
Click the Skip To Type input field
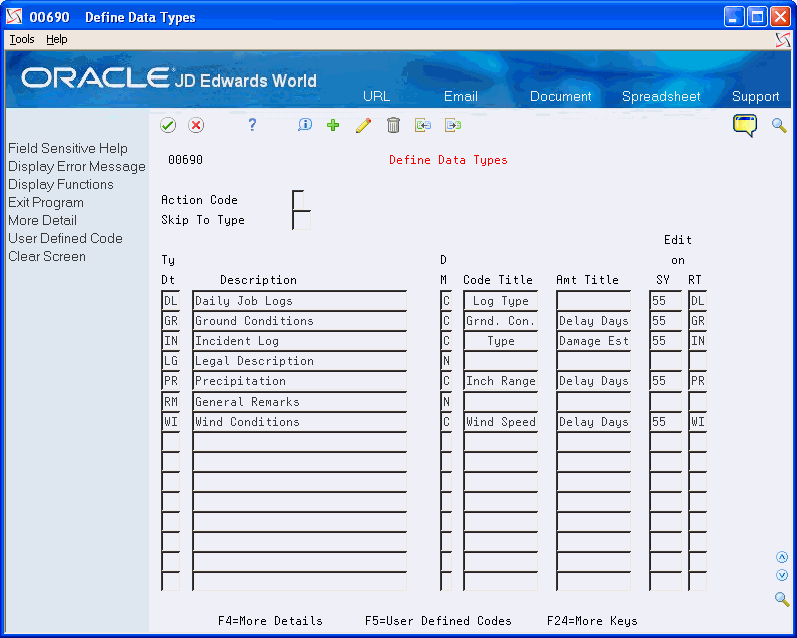[x=301, y=220]
